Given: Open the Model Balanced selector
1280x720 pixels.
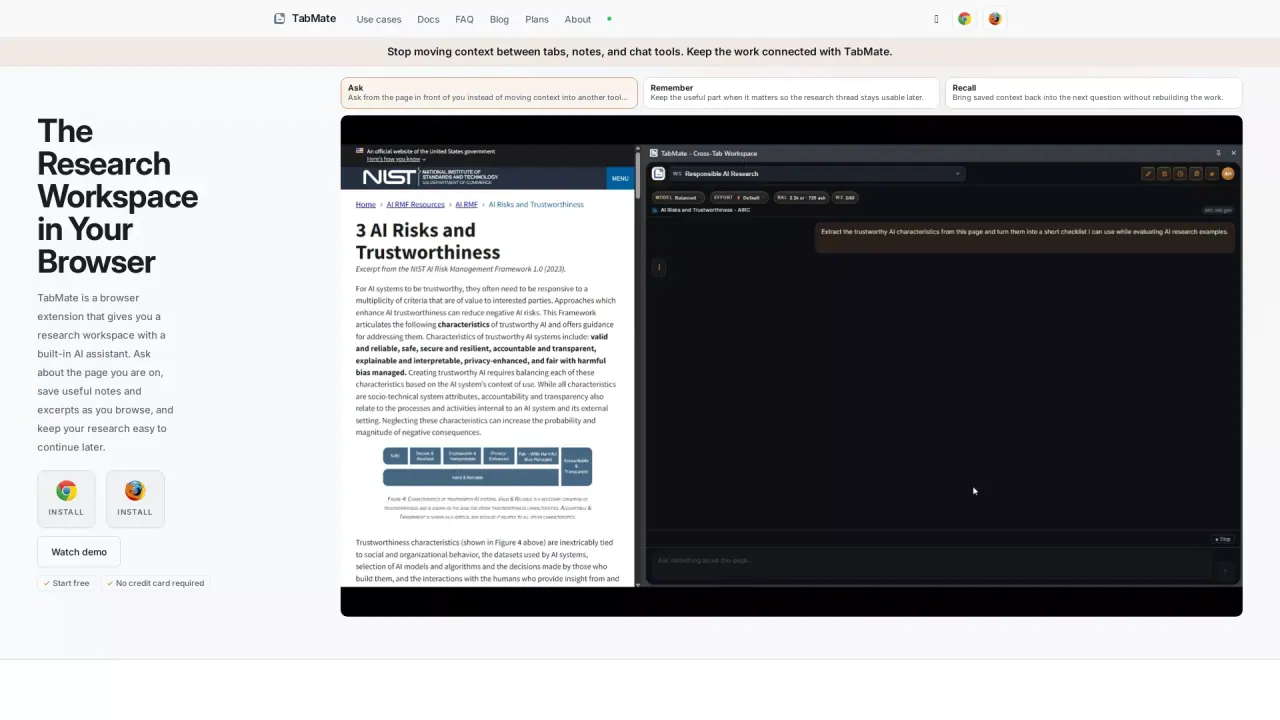Looking at the screenshot, I should tap(677, 198).
